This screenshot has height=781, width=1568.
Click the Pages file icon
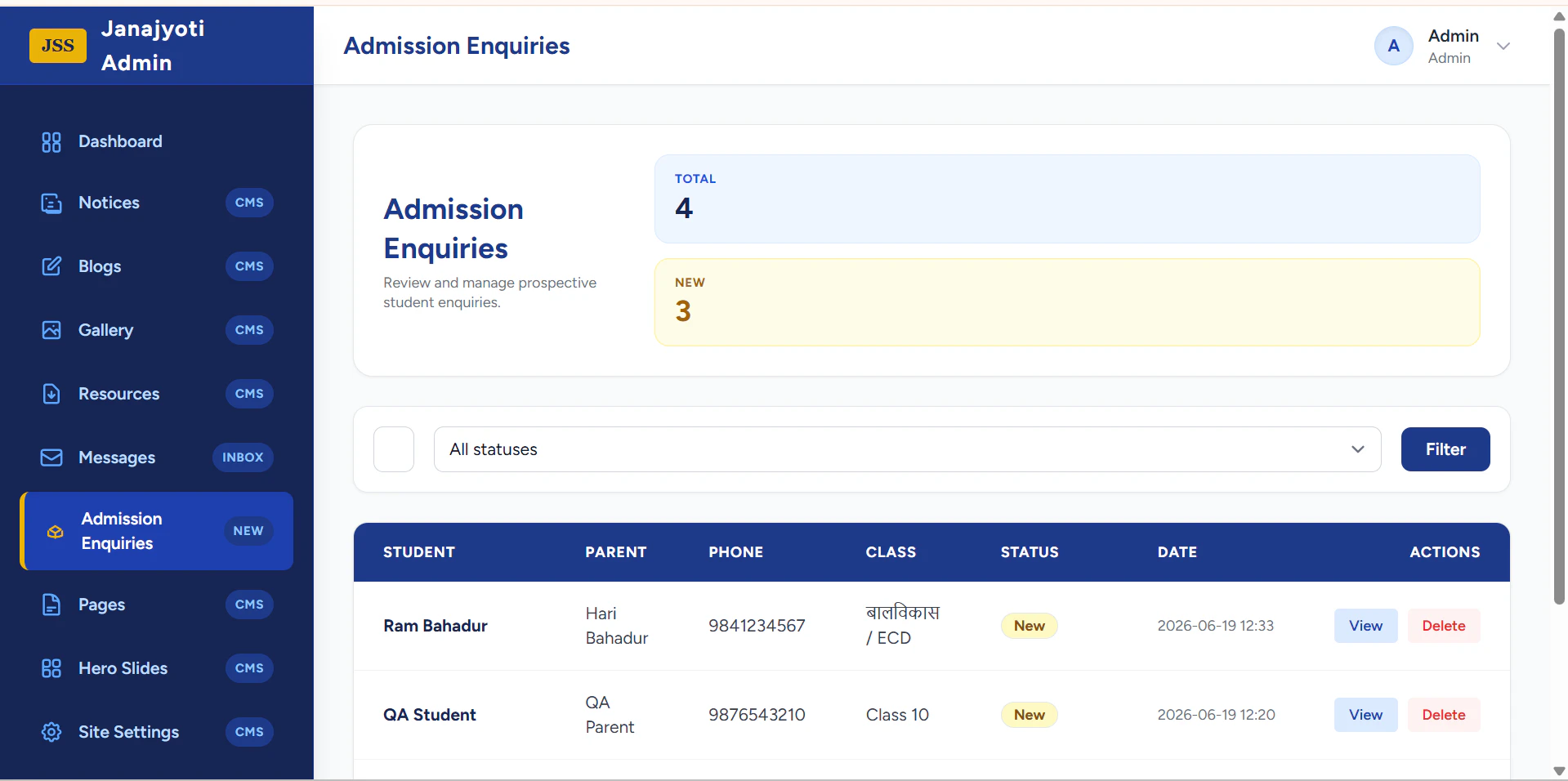tap(51, 605)
